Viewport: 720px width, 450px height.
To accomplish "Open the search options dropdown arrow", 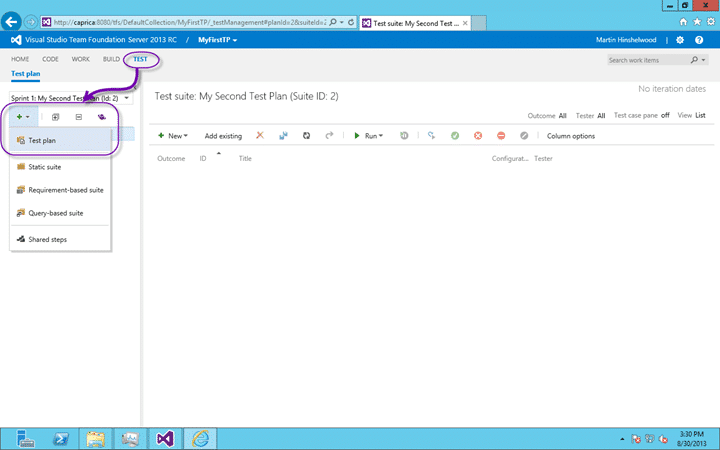I will [703, 60].
